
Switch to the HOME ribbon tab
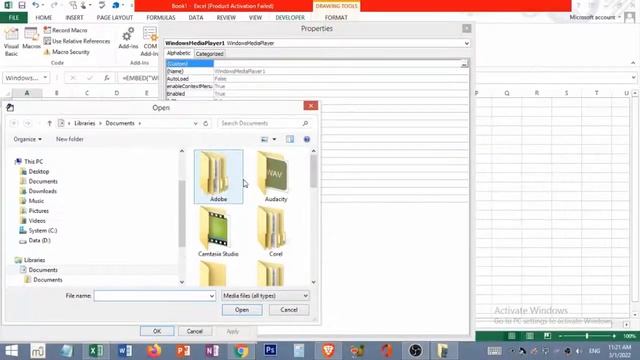coord(44,18)
